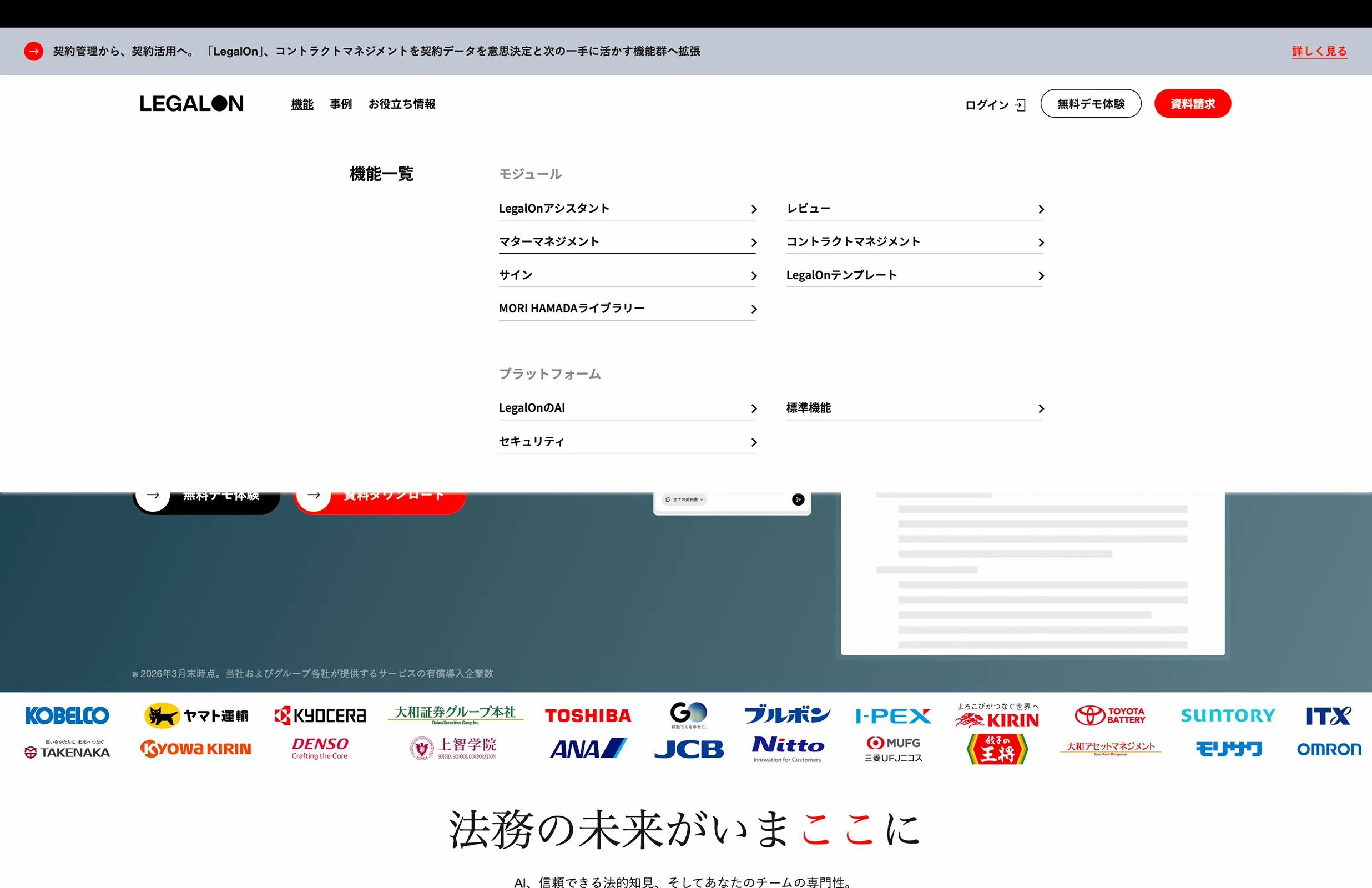This screenshot has width=1372, height=888.
Task: Click the chevron next to マターマネジメント
Action: (754, 243)
